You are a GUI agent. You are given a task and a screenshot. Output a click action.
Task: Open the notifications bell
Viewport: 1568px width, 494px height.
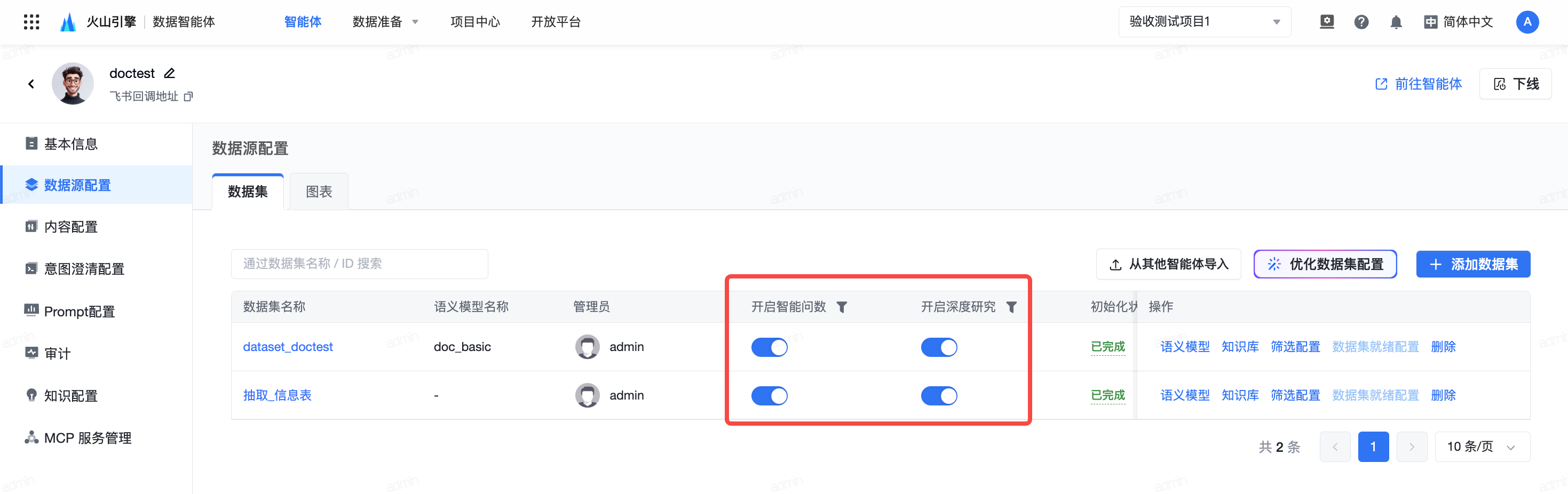click(1396, 22)
